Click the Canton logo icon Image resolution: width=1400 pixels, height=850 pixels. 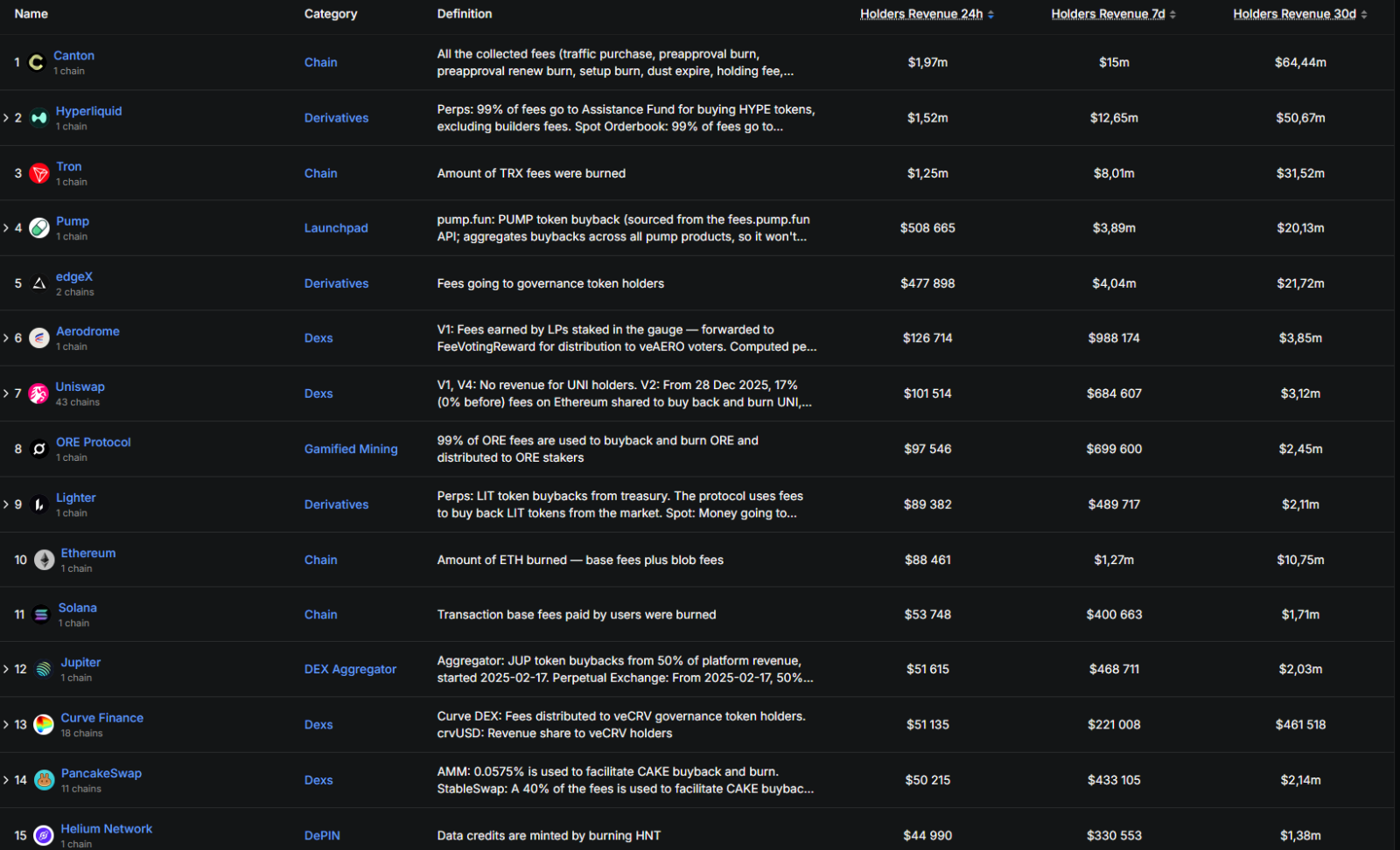(36, 62)
